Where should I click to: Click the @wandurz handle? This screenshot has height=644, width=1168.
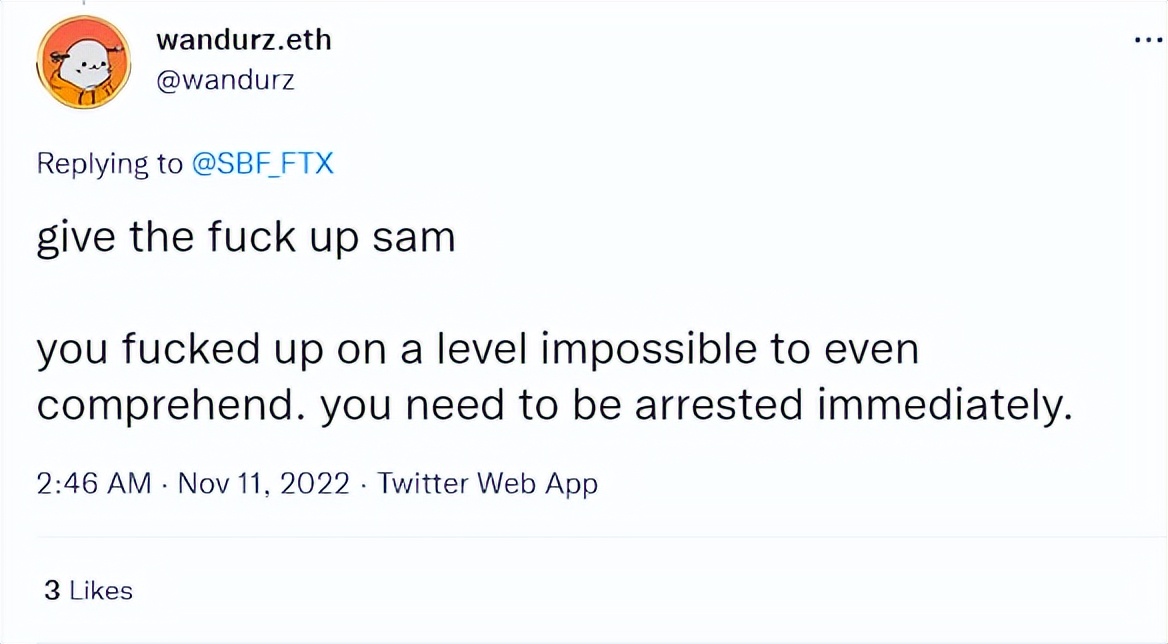coord(226,80)
